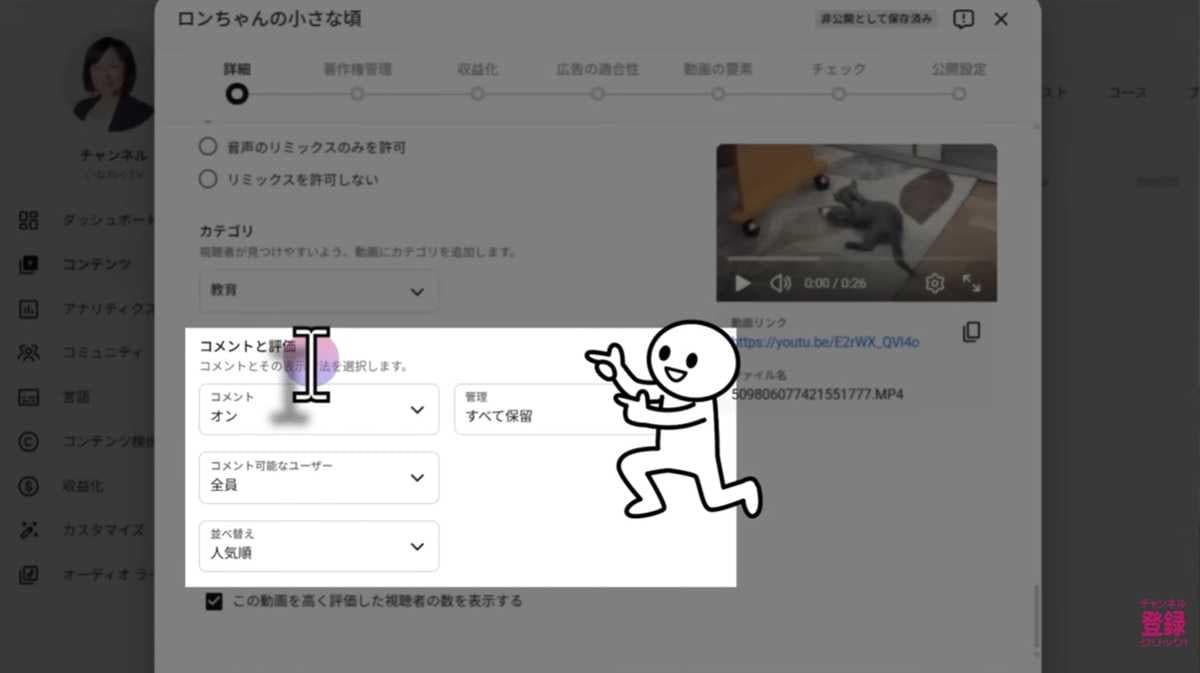The image size is (1200, 673).
Task: Copy the video link using the copy icon
Action: [970, 331]
